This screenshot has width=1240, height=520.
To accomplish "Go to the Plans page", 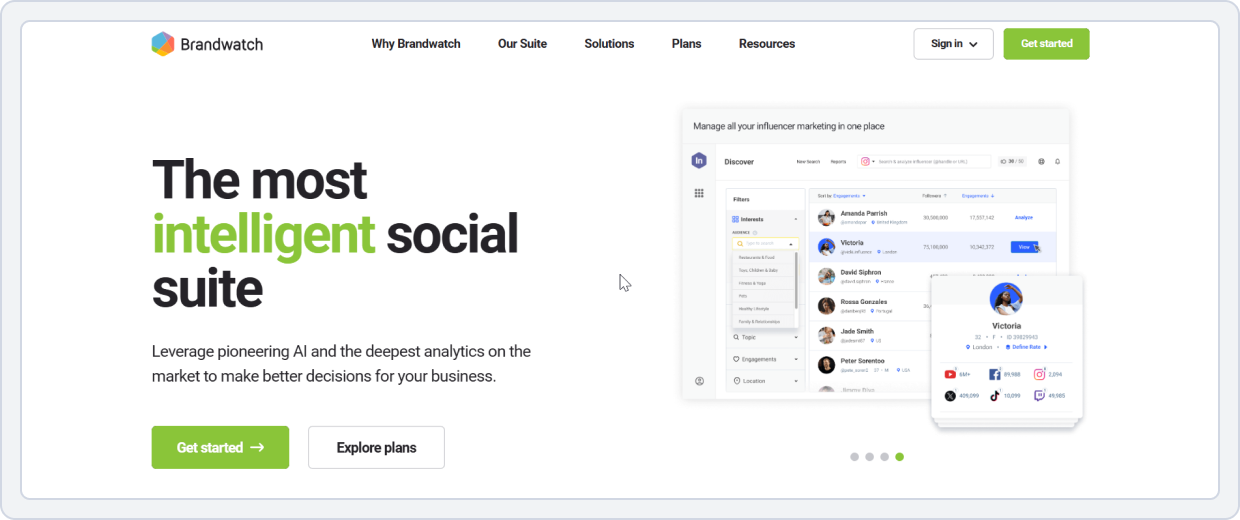I will point(686,44).
